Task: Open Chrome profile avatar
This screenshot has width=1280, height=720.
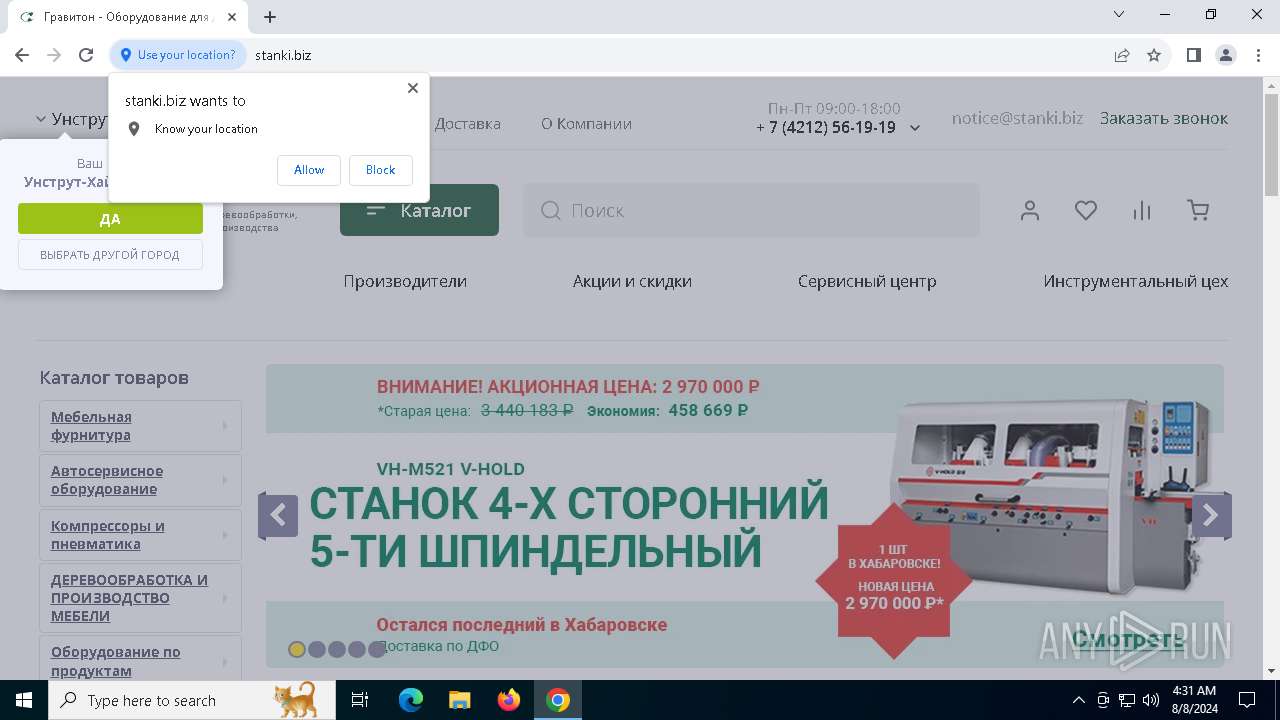Action: [x=1226, y=55]
